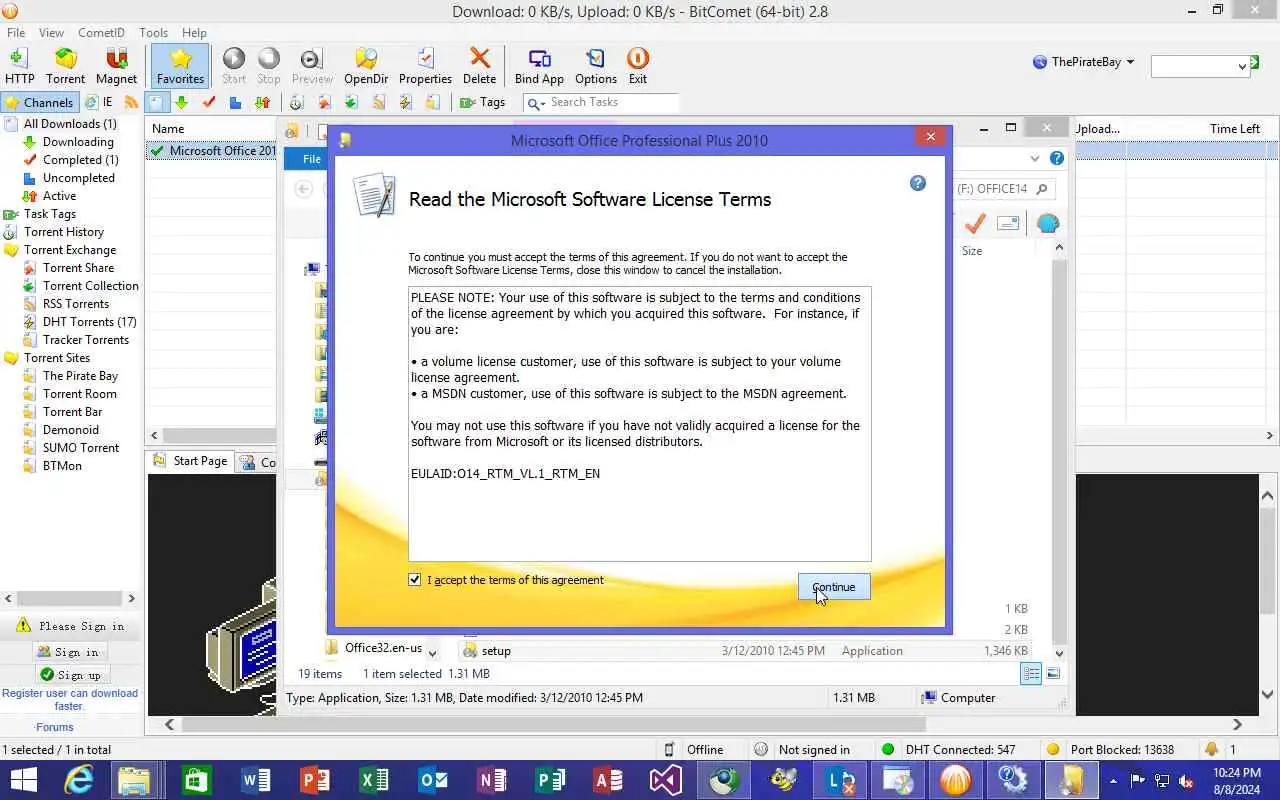Uncheck 'I accept the terms of this agreement'
The width and height of the screenshot is (1280, 800).
(415, 580)
